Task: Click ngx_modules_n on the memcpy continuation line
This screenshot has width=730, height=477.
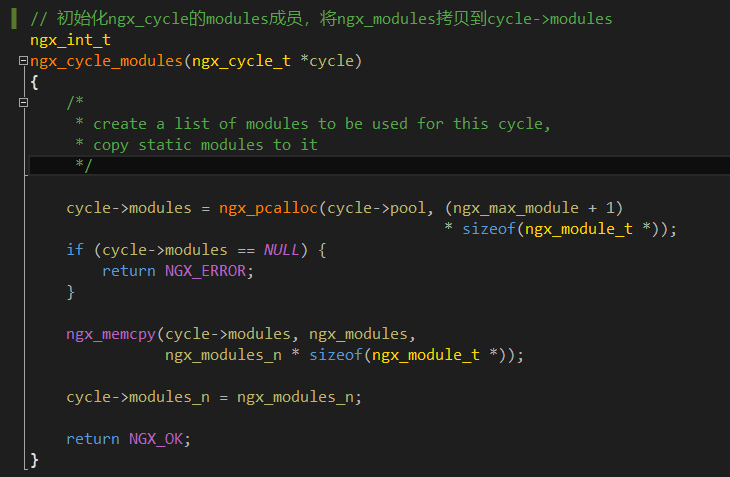Action: 223,355
